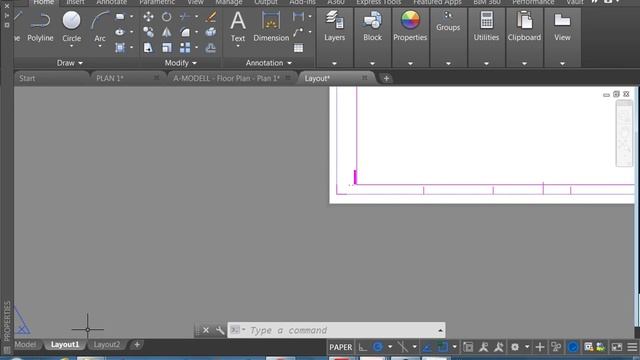This screenshot has width=640, height=360.
Task: Activate the Fillet tool in Modify panel
Action: tap(185, 32)
